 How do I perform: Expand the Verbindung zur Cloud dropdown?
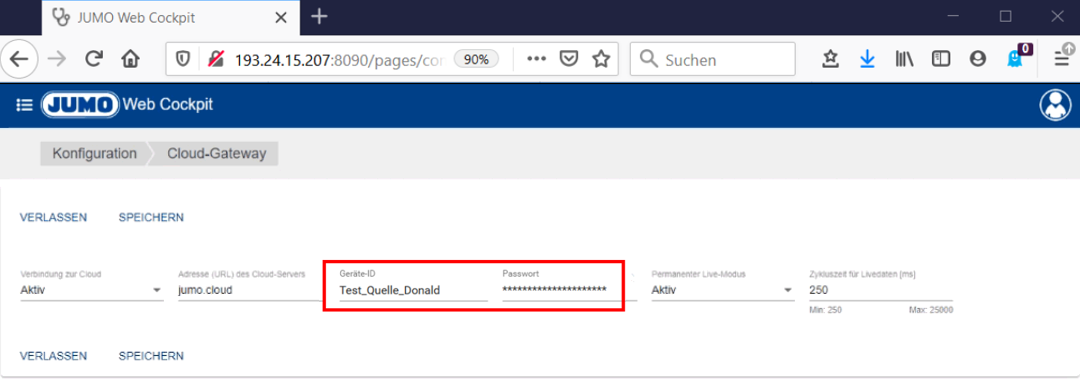pyautogui.click(x=92, y=290)
